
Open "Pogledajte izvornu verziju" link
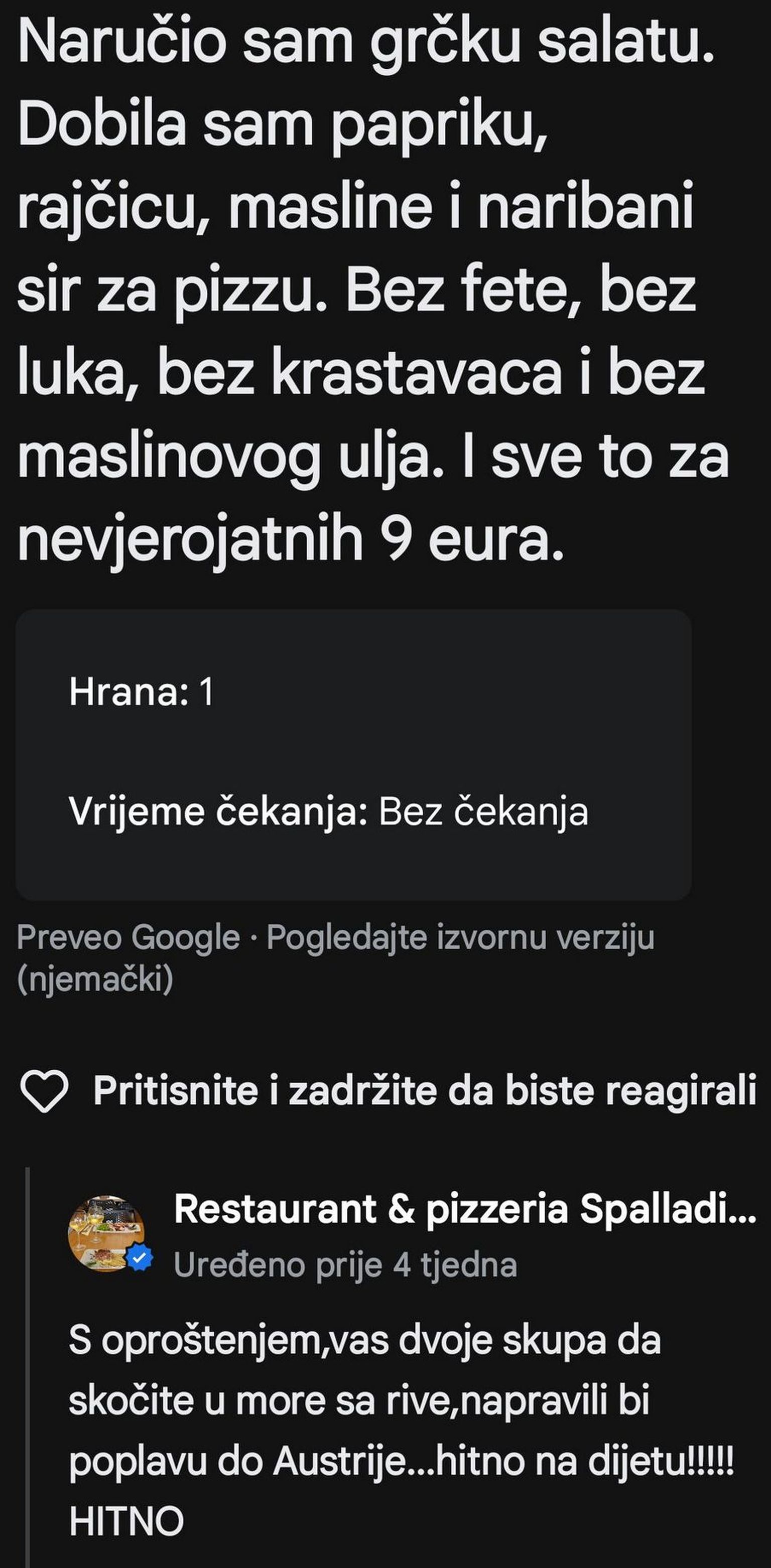[x=460, y=937]
